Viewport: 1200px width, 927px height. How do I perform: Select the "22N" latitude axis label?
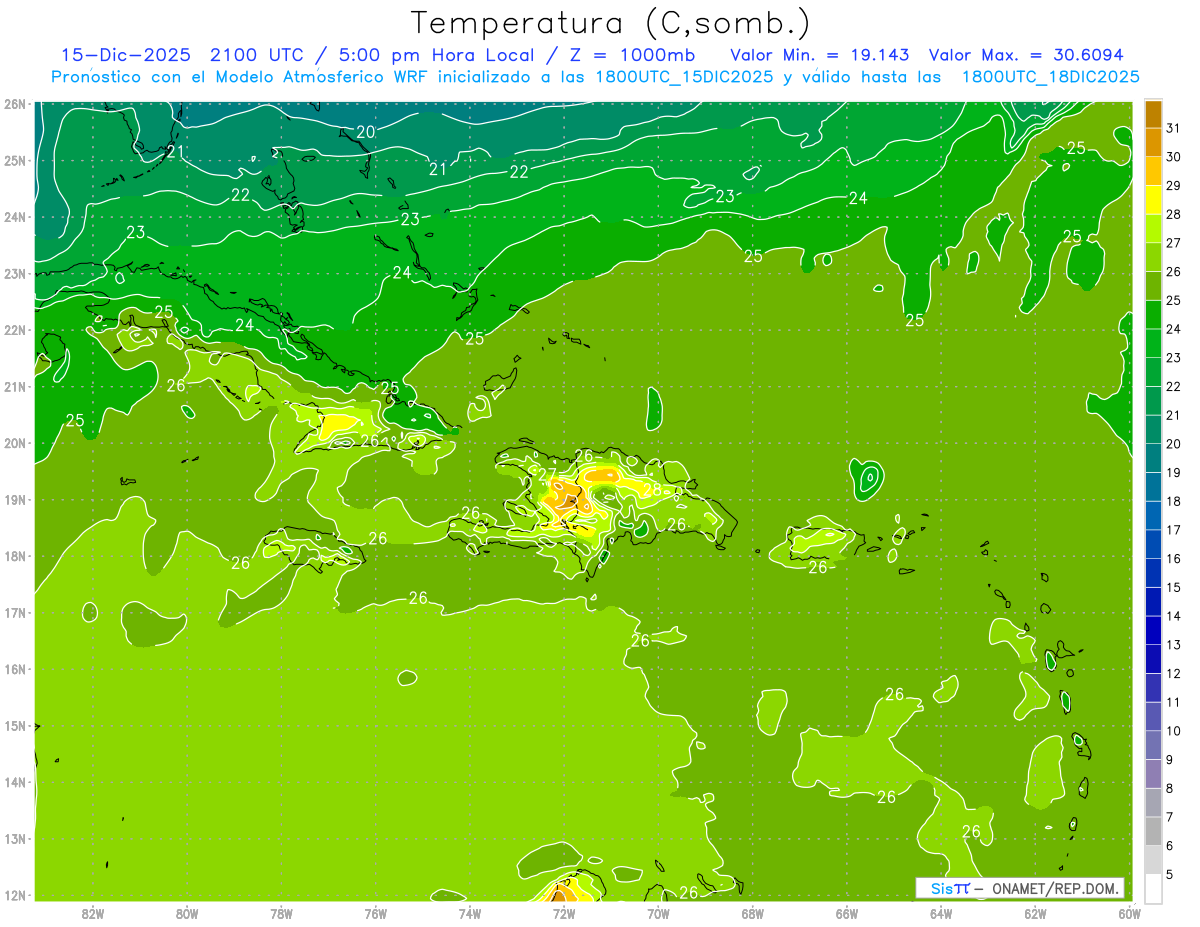click(x=14, y=330)
